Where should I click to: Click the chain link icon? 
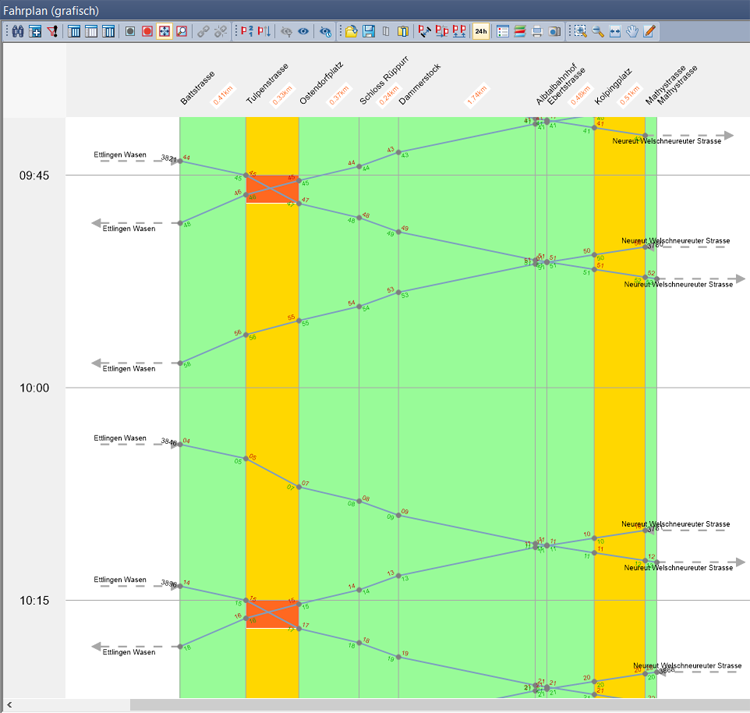(203, 32)
